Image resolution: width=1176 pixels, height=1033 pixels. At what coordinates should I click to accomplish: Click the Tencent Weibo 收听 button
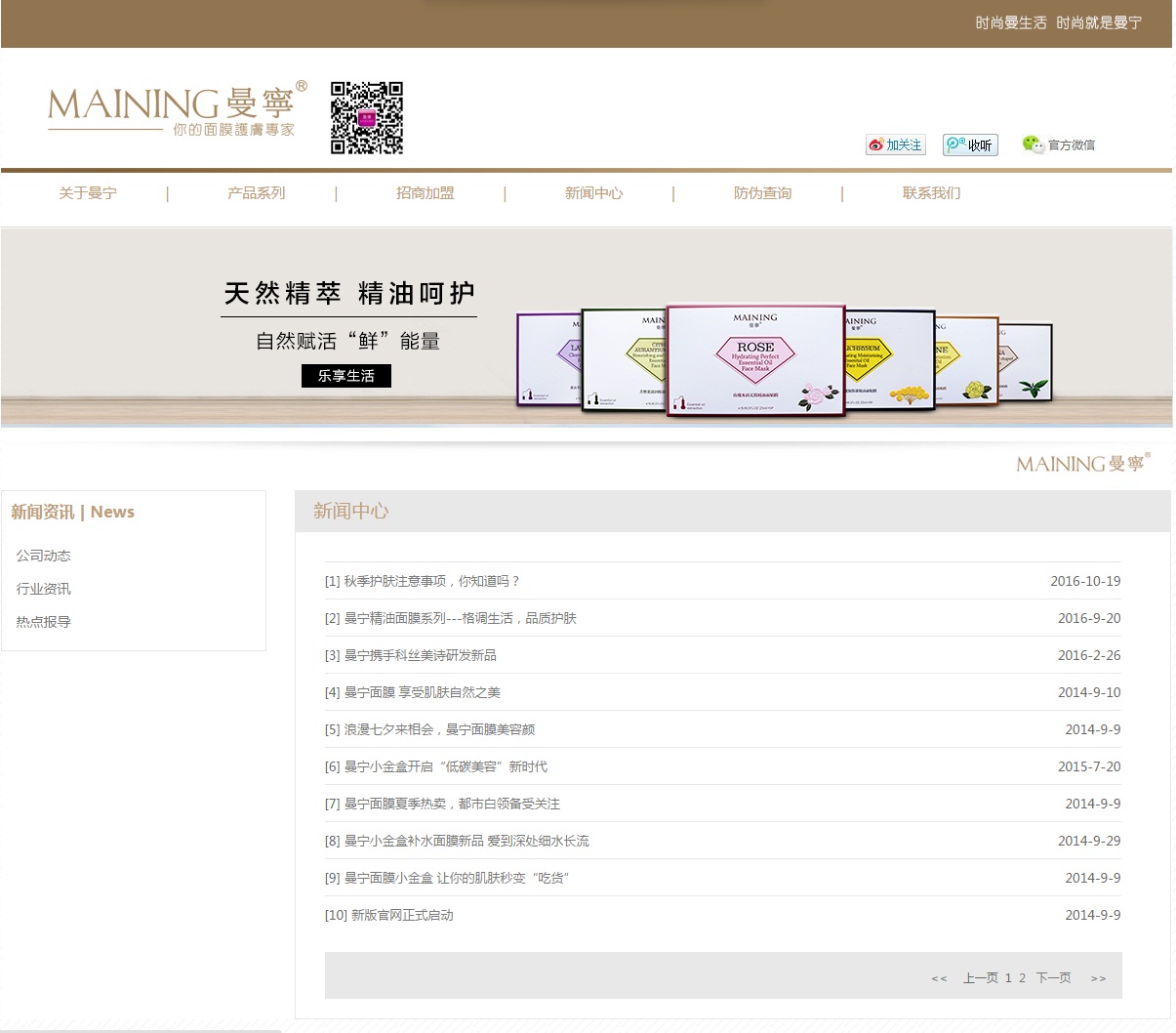pyautogui.click(x=970, y=145)
